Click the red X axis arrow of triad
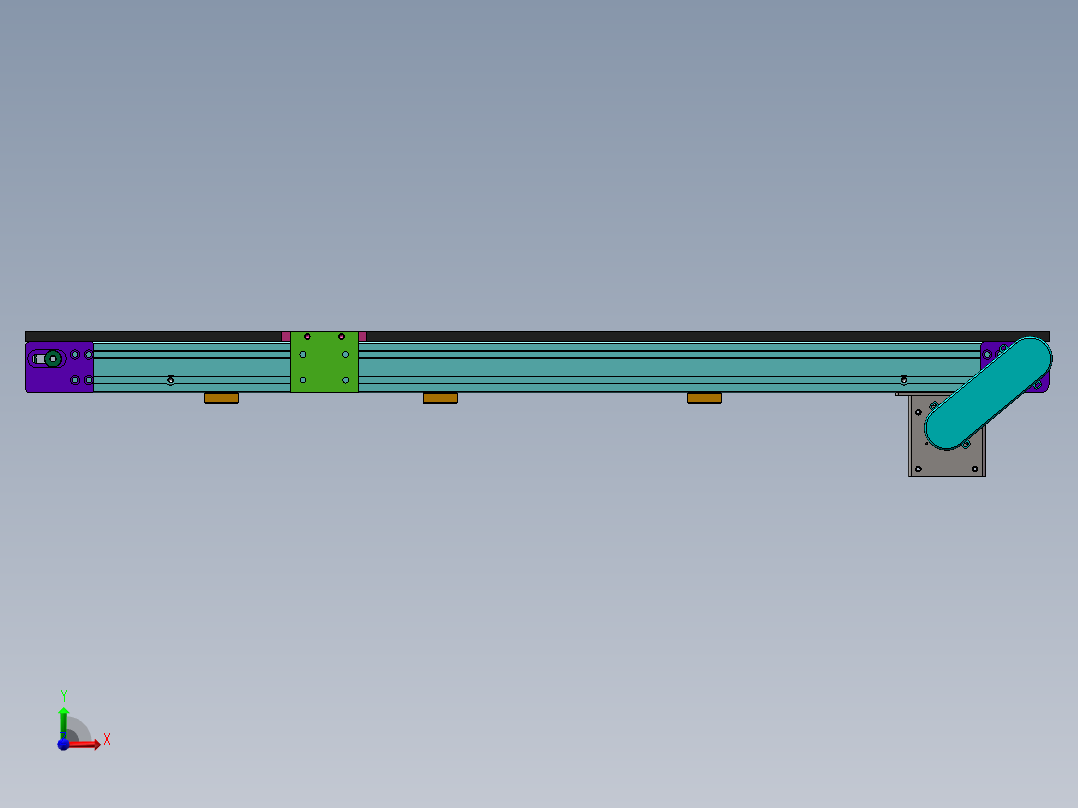Screen dimensions: 1078x808 (86, 744)
